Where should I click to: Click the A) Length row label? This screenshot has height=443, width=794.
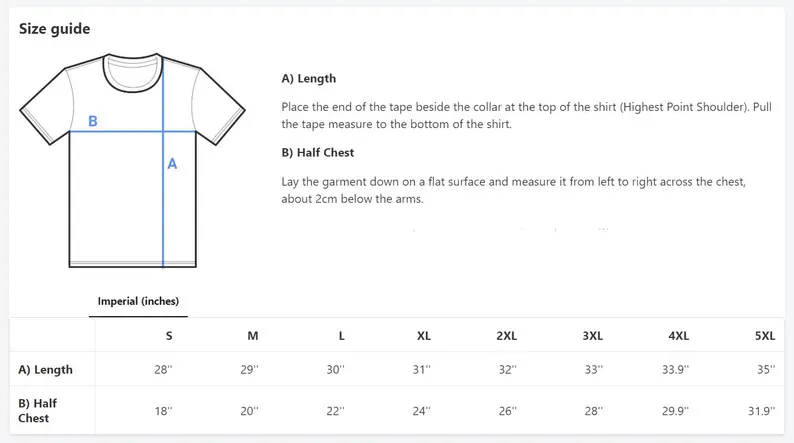(x=46, y=370)
